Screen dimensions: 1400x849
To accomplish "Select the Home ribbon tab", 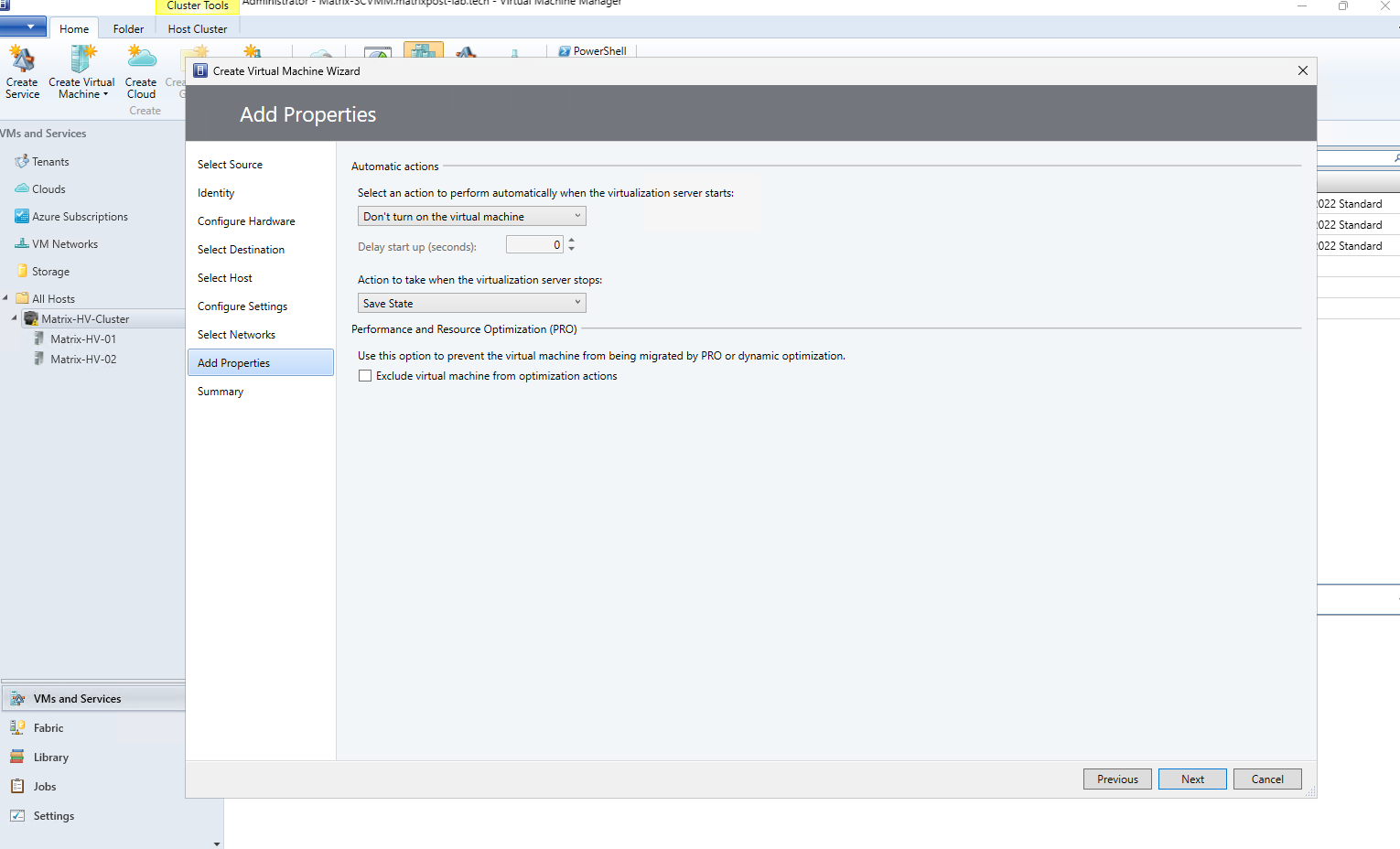I will pyautogui.click(x=74, y=28).
